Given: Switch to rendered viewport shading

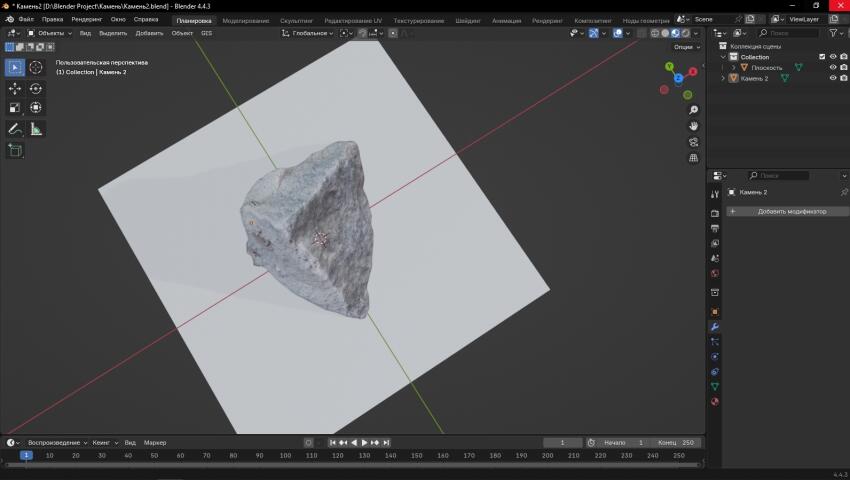Looking at the screenshot, I should 686,33.
